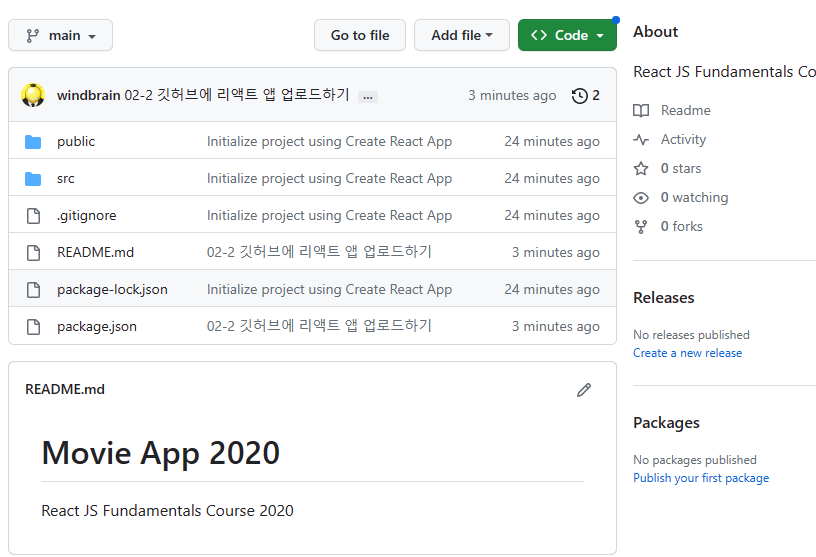Open the public folder icon
Image resolution: width=816 pixels, height=557 pixels.
[x=33, y=142]
